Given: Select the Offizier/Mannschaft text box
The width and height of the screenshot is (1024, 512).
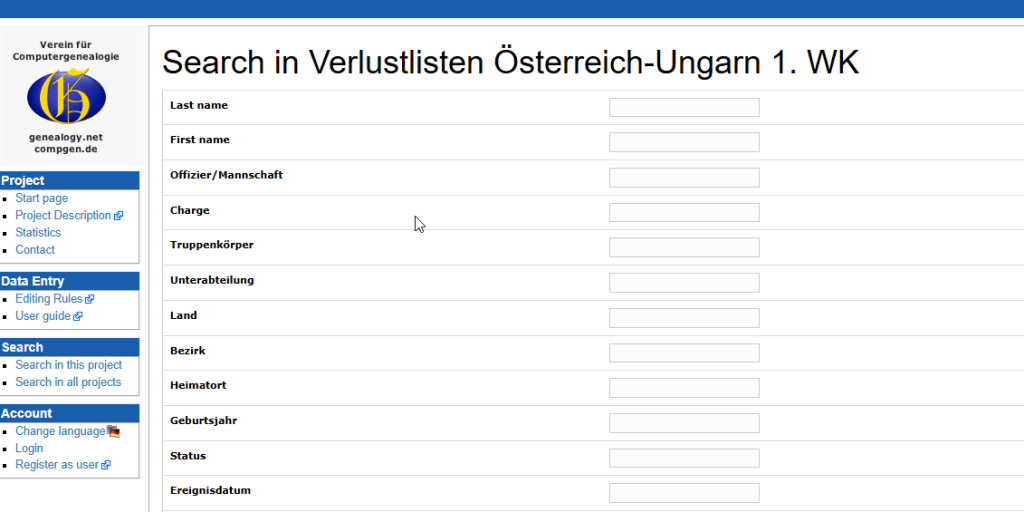Looking at the screenshot, I should coord(684,177).
